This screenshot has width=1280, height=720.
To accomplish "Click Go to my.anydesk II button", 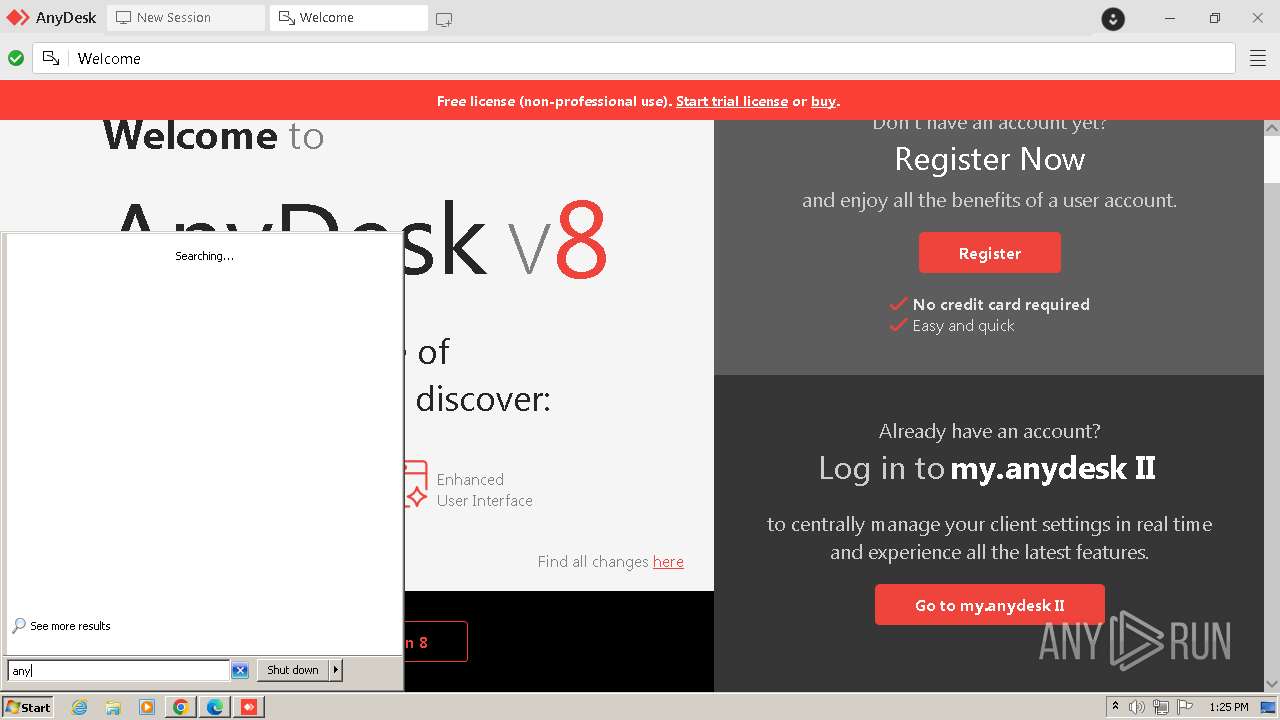I will point(990,605).
